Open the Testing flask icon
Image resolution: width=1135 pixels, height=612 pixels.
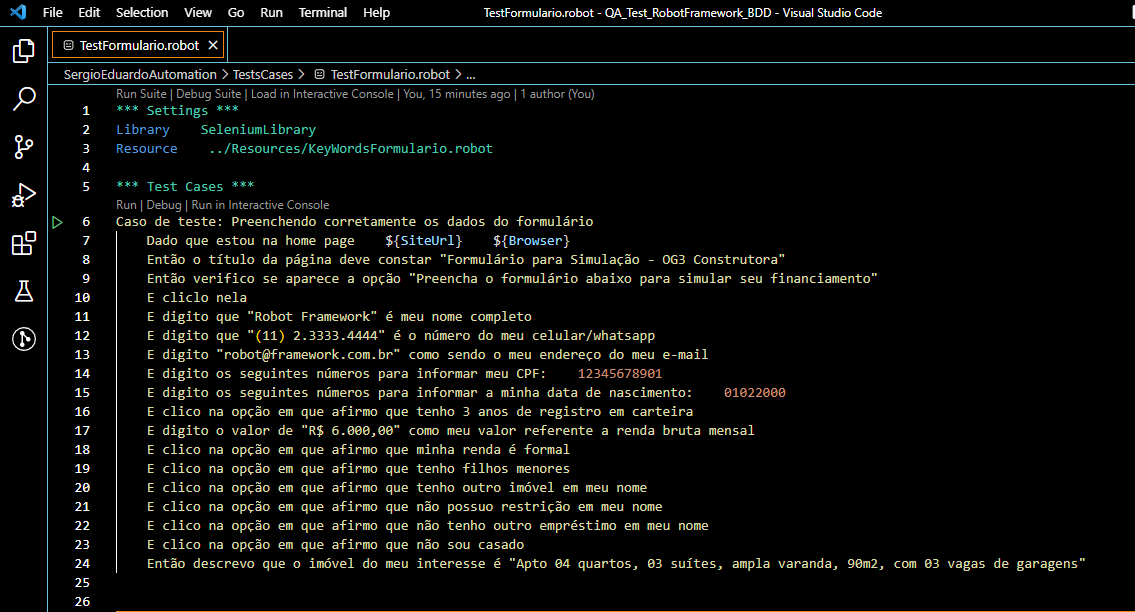[x=23, y=291]
